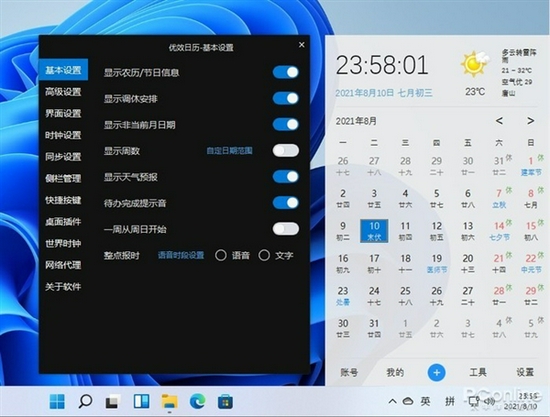Select 语音 radio for hourly chime
This screenshot has height=417, width=550.
[221, 255]
